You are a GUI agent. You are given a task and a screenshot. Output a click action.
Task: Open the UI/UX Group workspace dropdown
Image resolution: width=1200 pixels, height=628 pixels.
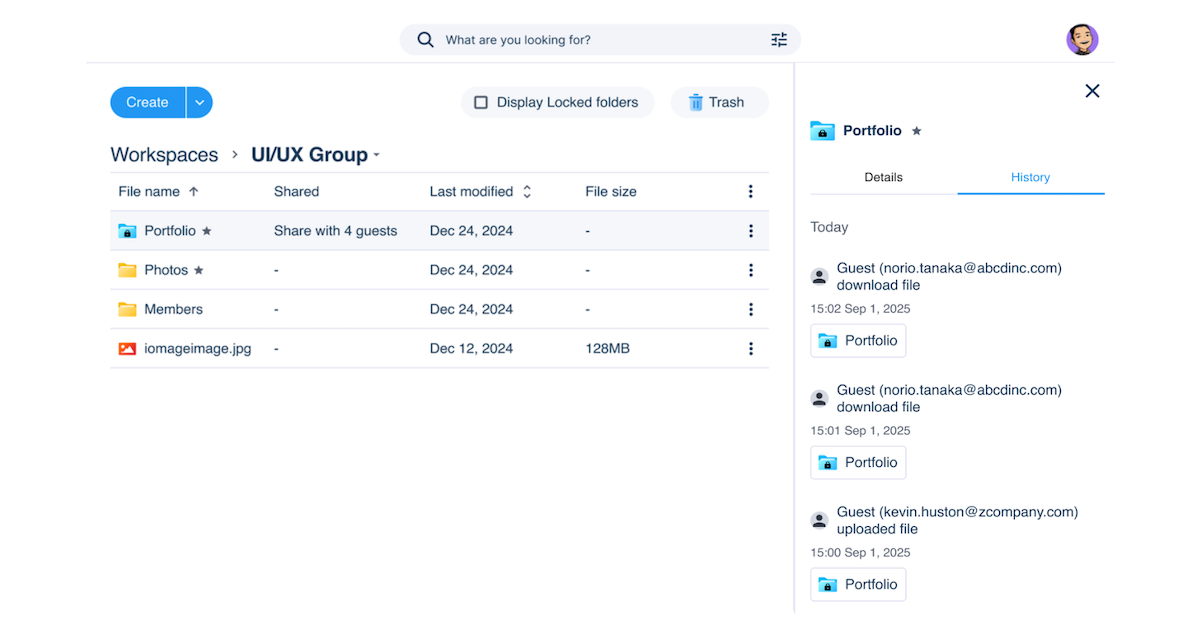click(x=377, y=155)
